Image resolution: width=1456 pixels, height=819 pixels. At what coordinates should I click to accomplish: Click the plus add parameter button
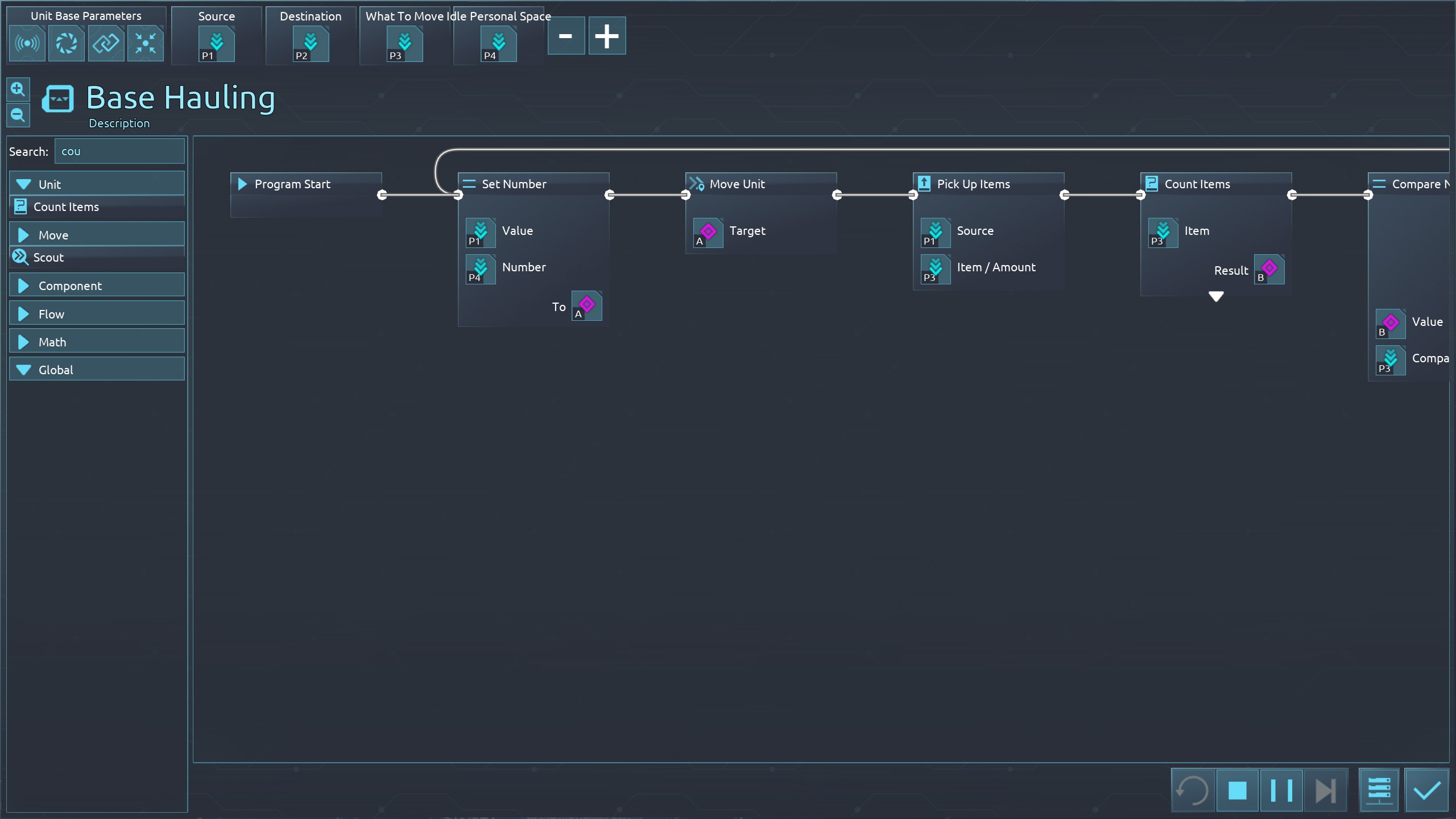pyautogui.click(x=606, y=36)
